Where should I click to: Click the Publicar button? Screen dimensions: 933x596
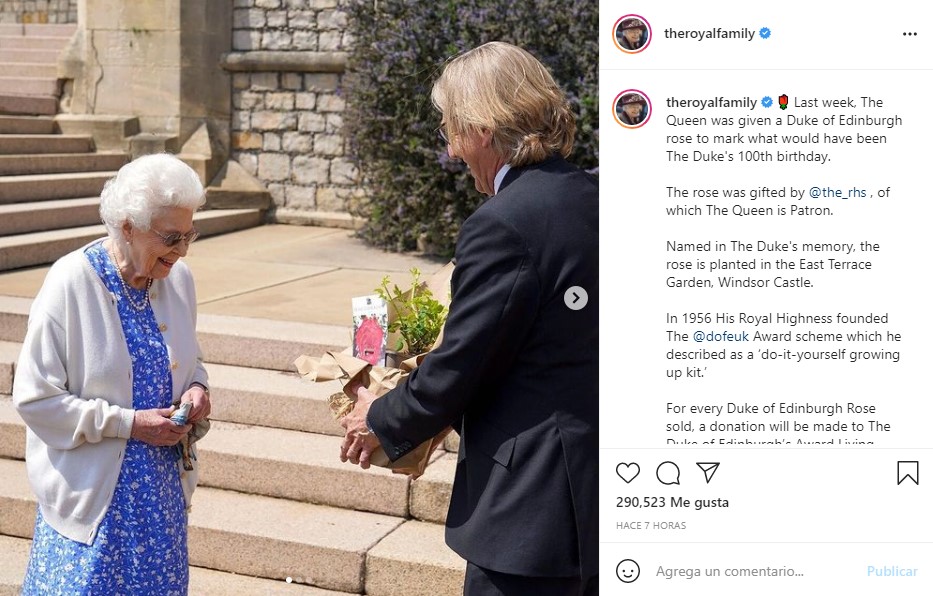pyautogui.click(x=892, y=571)
